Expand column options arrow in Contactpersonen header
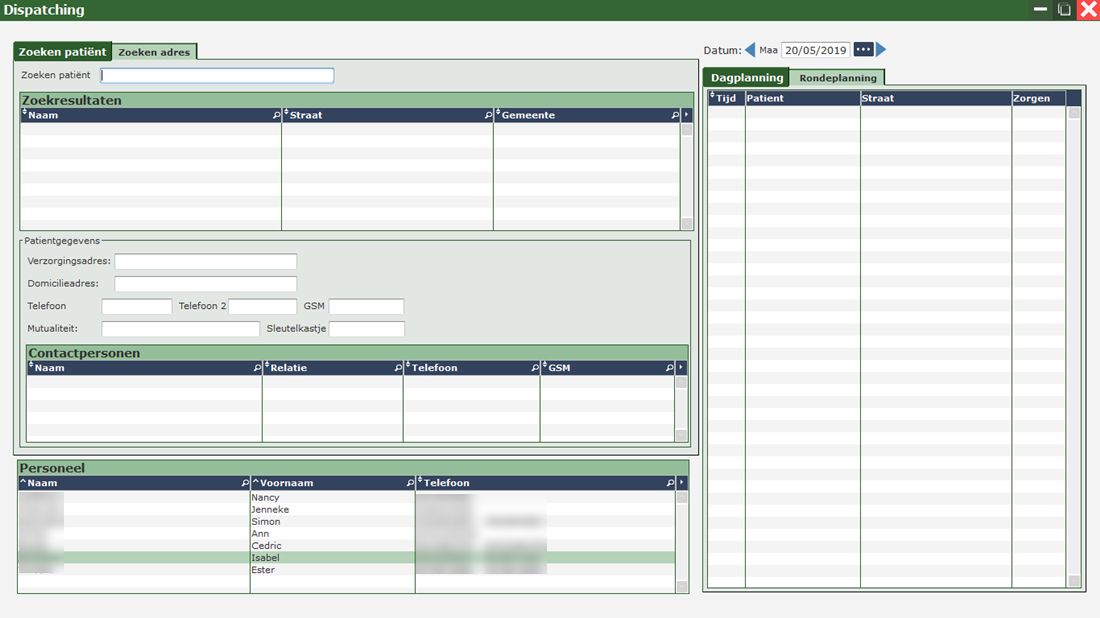1100x618 pixels. (x=681, y=369)
